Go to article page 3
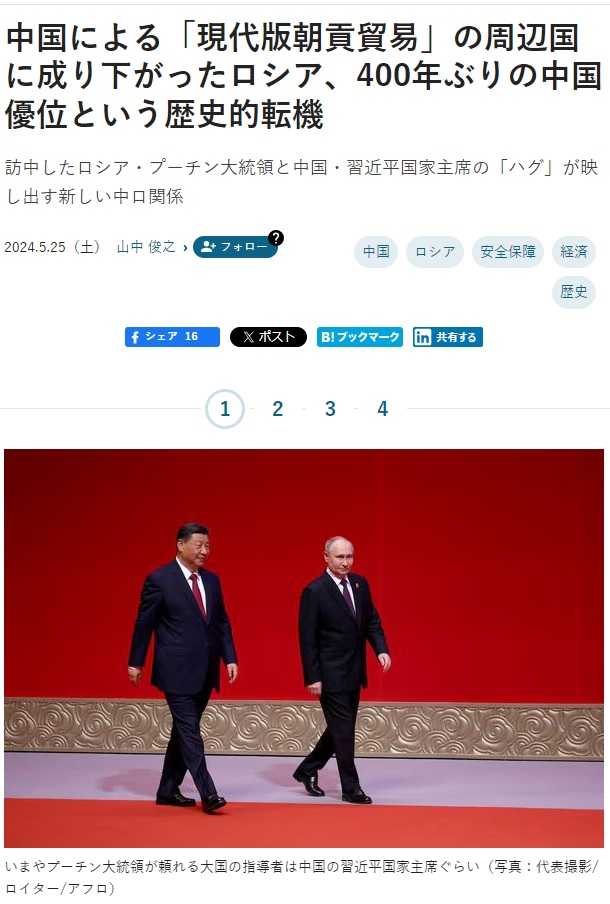 coord(330,409)
